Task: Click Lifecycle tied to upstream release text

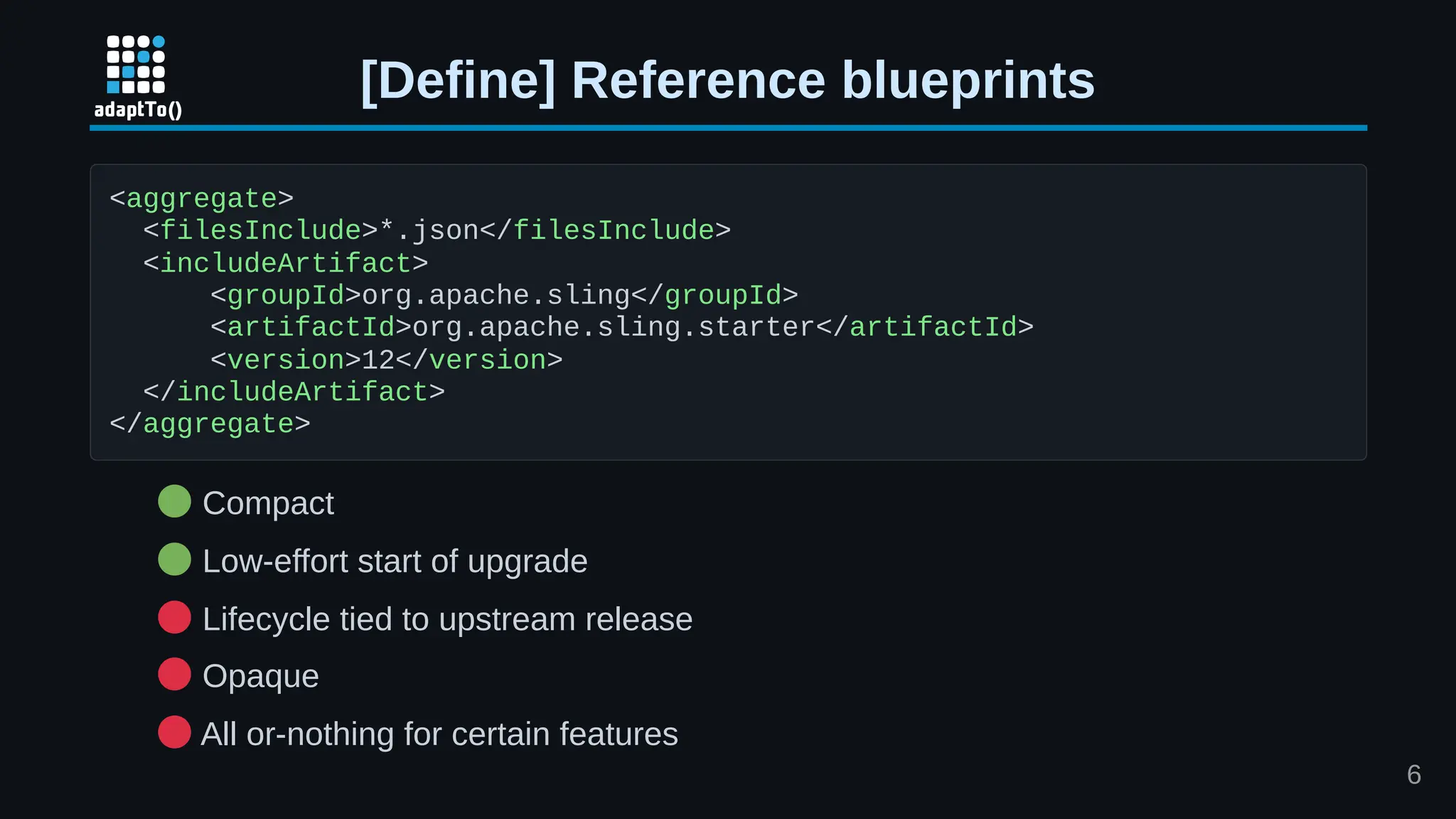Action: (447, 619)
